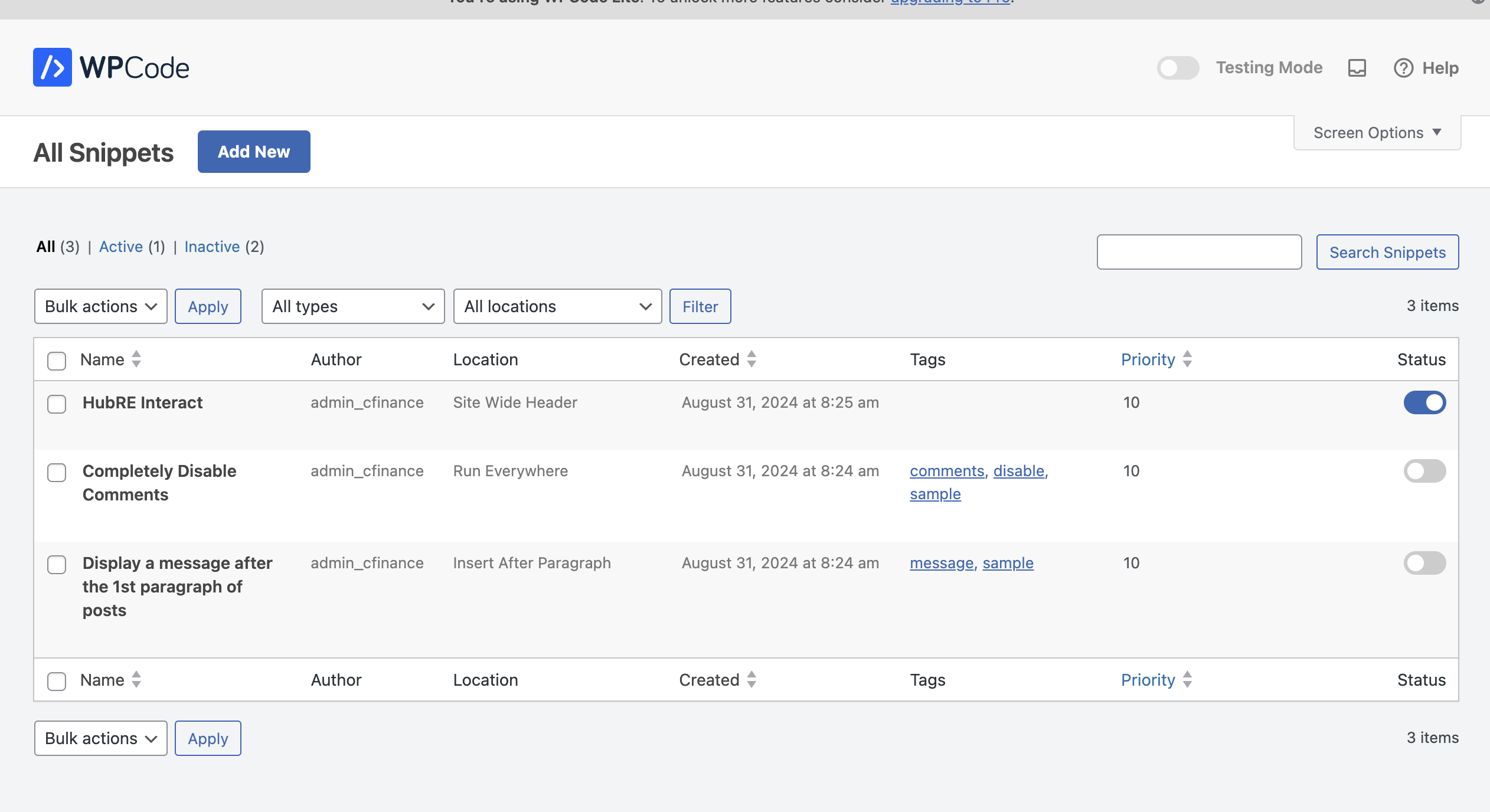Viewport: 1490px width, 812px height.
Task: Click the Help question mark icon
Action: pos(1403,68)
